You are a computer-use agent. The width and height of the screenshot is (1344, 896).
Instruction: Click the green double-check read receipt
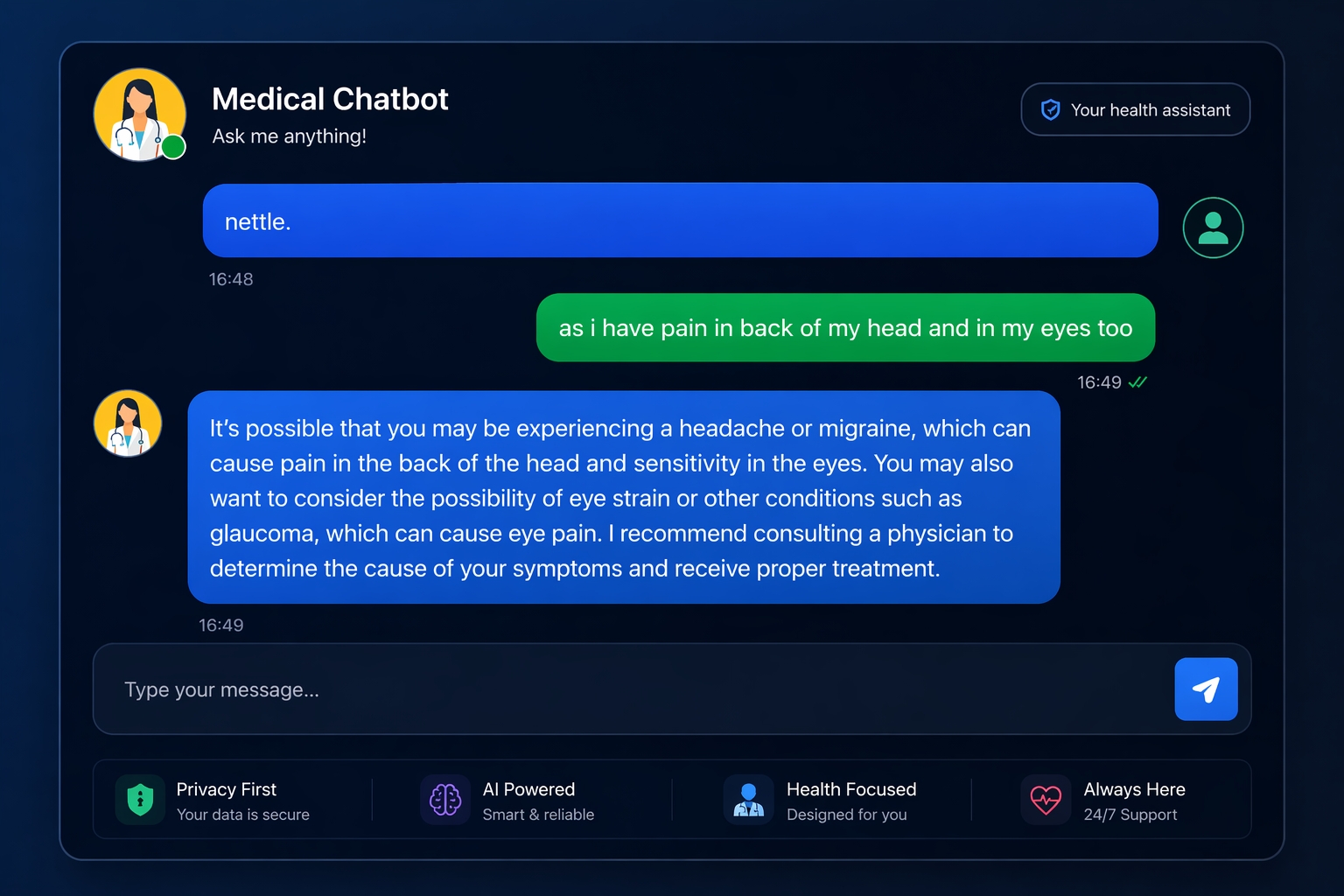[1137, 382]
